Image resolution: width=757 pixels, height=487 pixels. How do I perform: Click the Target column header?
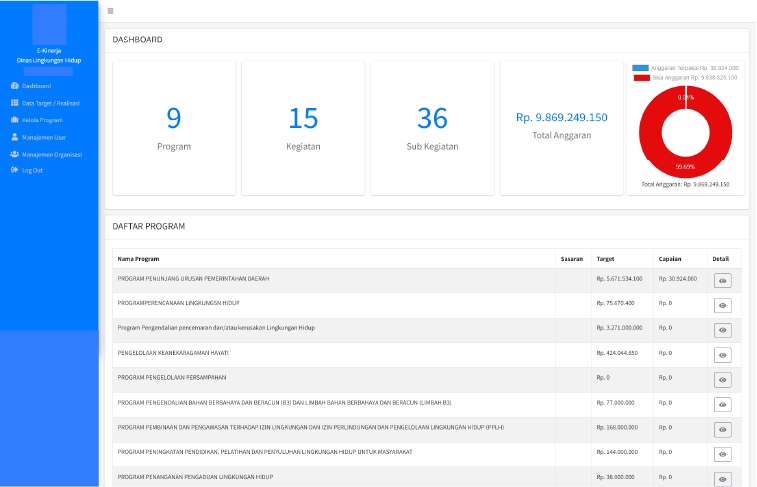point(605,259)
